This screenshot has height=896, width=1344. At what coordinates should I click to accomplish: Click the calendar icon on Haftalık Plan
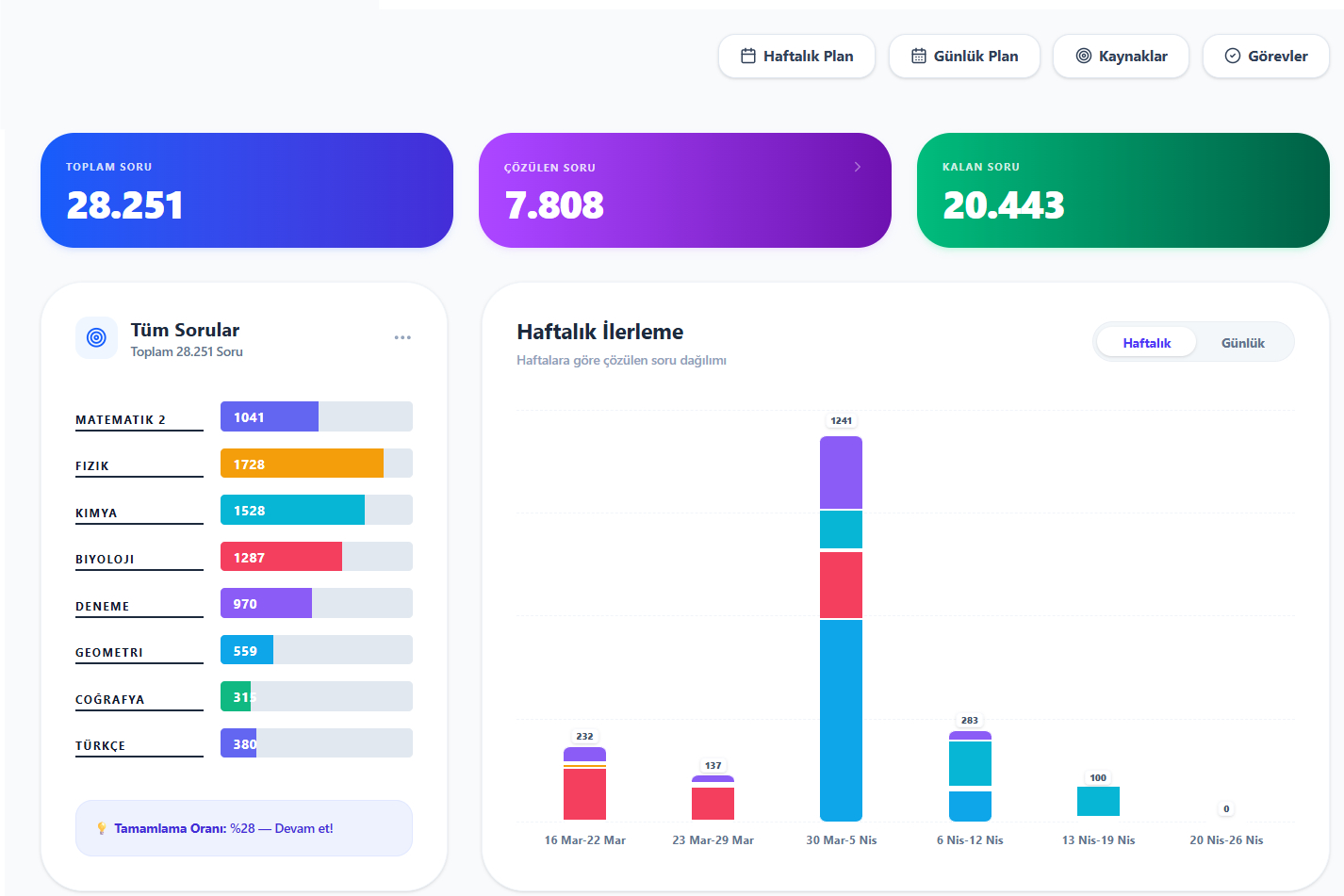[748, 57]
